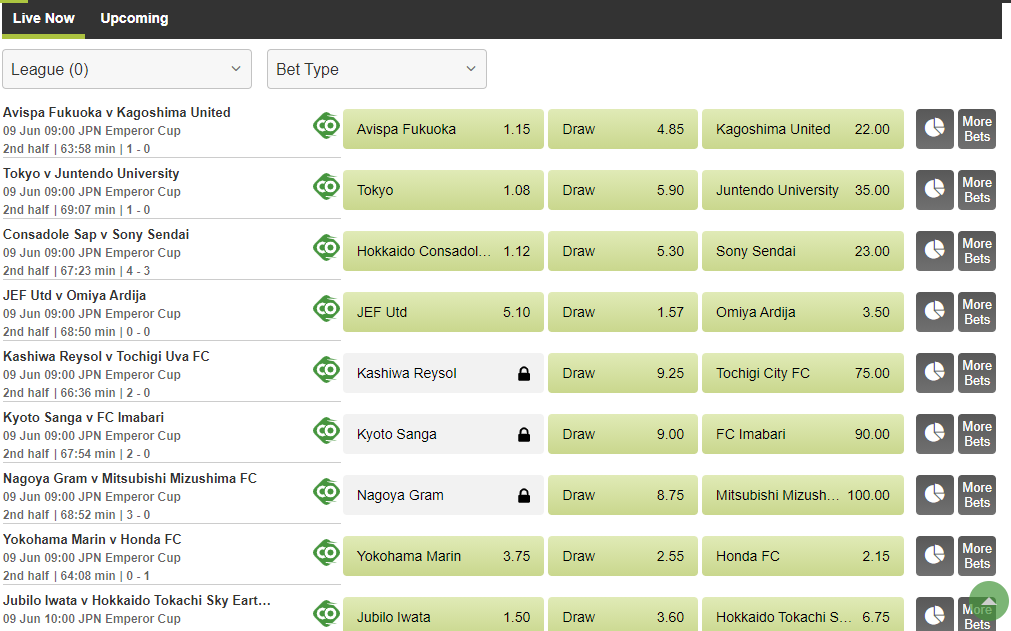Open More Bets for Yokohama Marin match
Screen dimensions: 1011x631
[x=977, y=556]
